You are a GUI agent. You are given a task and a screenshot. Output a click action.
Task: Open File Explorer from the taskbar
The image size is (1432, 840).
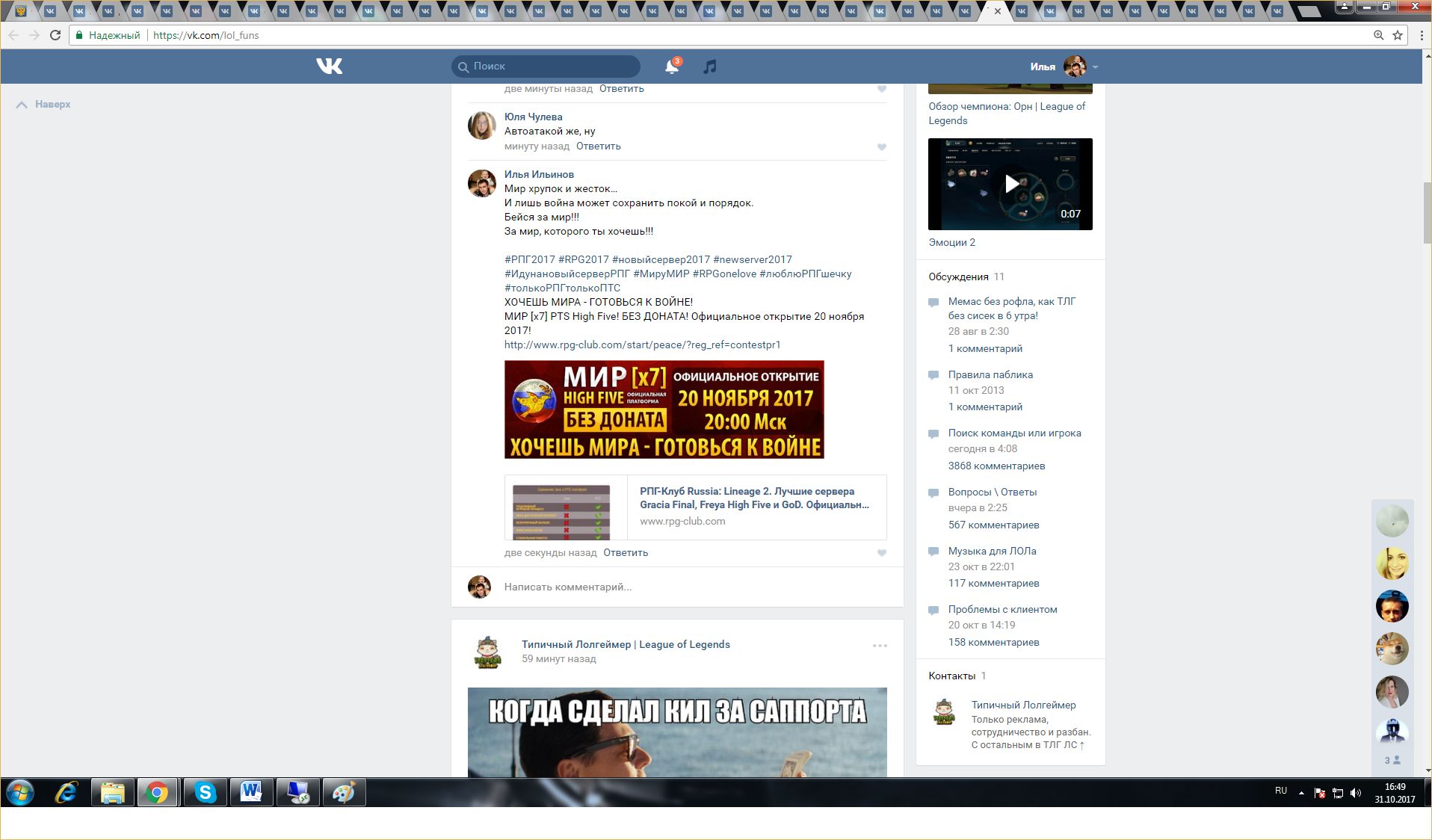[112, 792]
